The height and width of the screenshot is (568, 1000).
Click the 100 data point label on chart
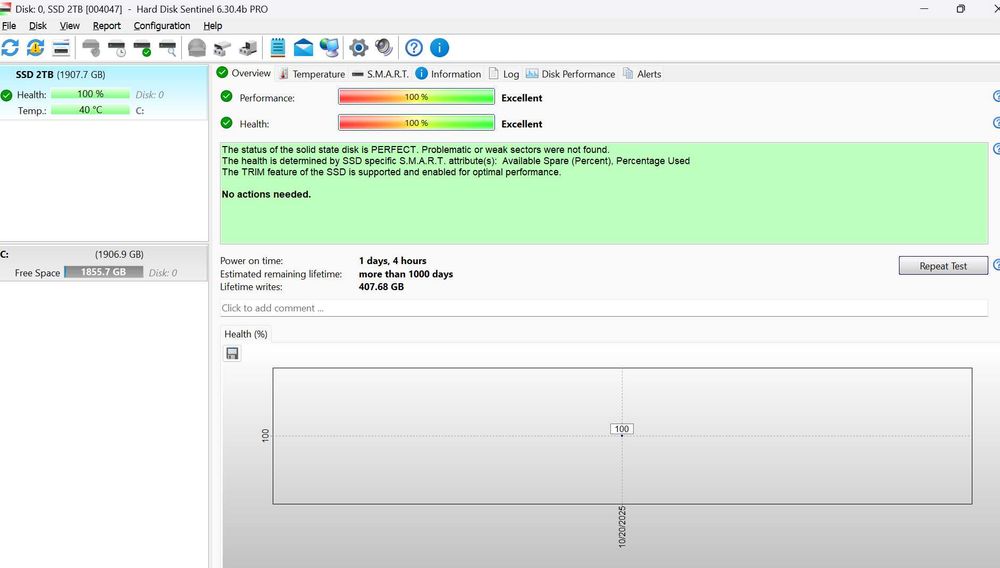coord(622,429)
